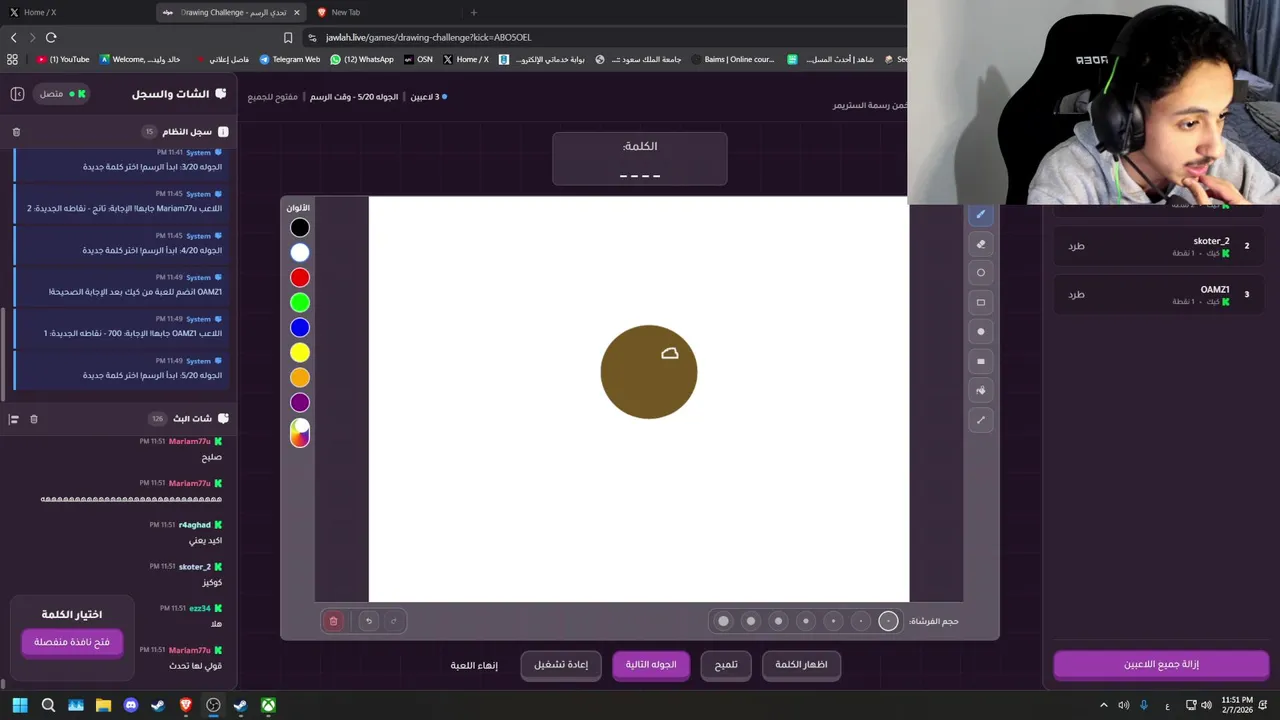Open YouTube bookmark
Viewport: 1280px width, 720px height.
63,59
